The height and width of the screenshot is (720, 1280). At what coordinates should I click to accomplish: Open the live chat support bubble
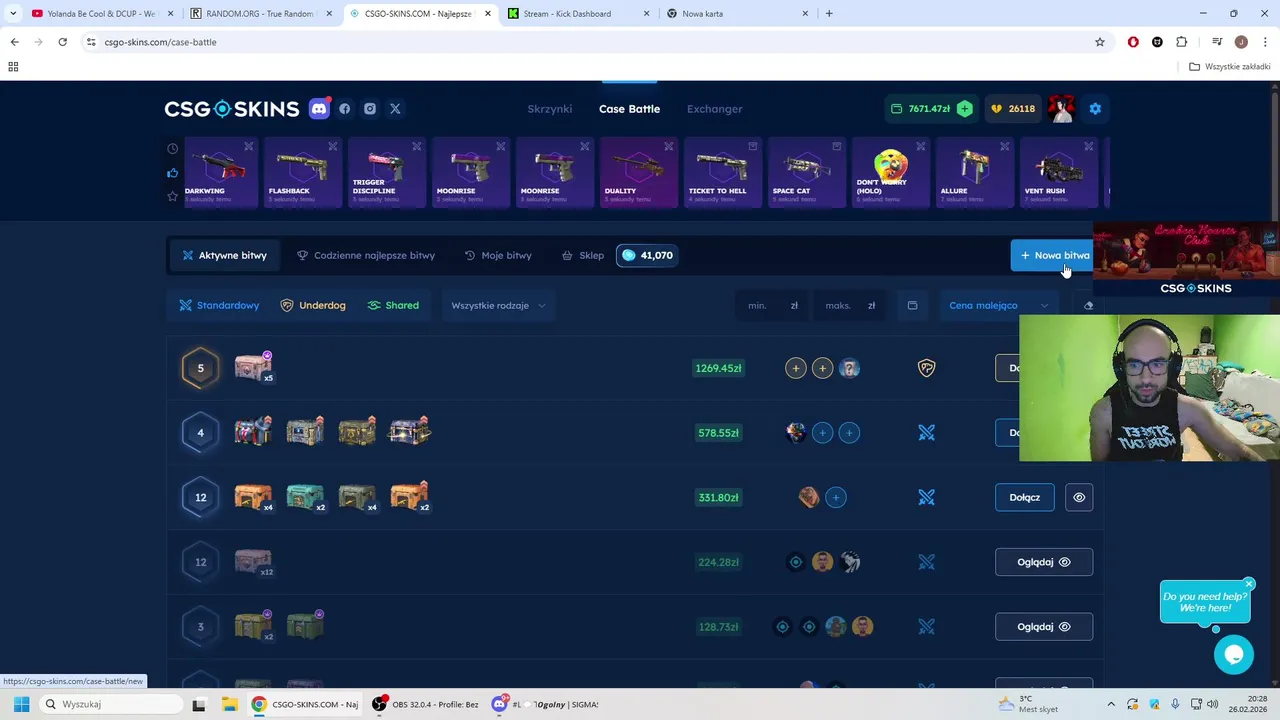pos(1234,655)
